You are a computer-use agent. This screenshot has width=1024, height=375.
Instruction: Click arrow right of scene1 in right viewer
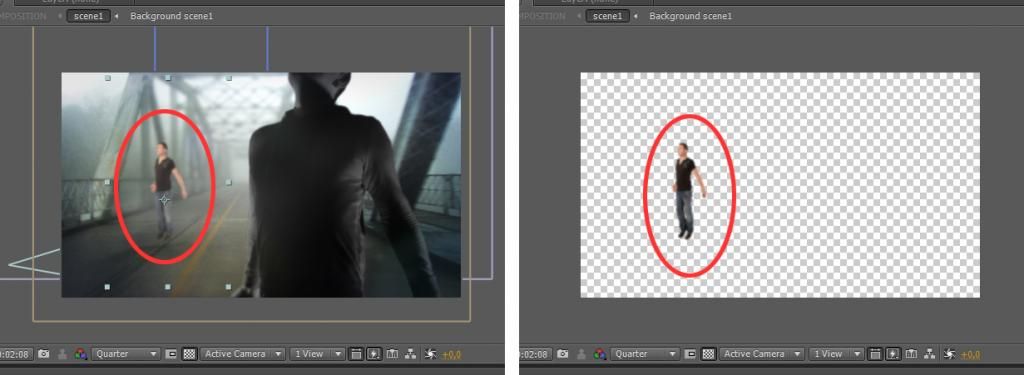point(636,16)
